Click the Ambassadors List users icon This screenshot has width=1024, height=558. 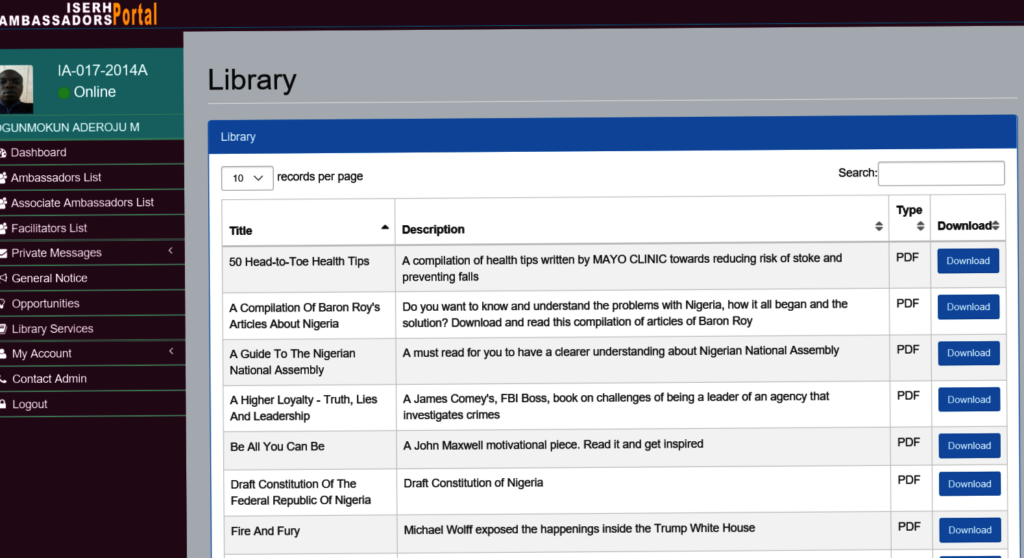[3, 178]
